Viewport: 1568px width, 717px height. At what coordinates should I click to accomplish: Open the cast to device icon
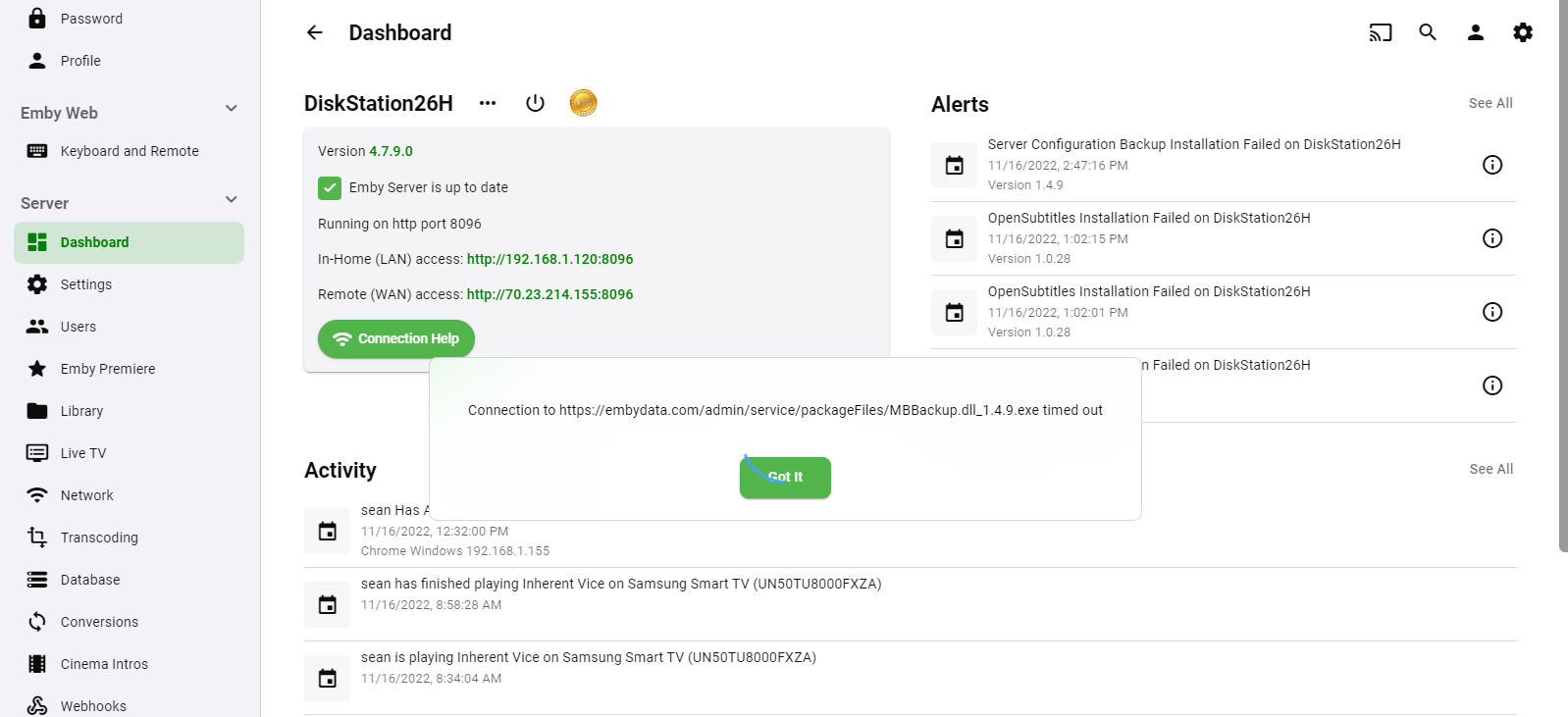click(x=1381, y=32)
